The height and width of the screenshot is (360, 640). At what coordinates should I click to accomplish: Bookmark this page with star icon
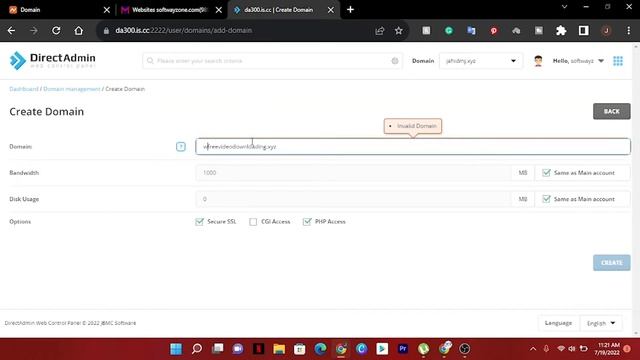[399, 31]
